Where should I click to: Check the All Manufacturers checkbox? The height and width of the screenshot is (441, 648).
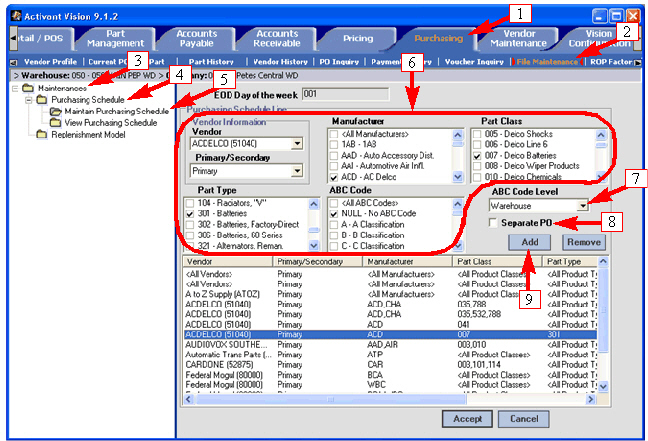pos(334,134)
